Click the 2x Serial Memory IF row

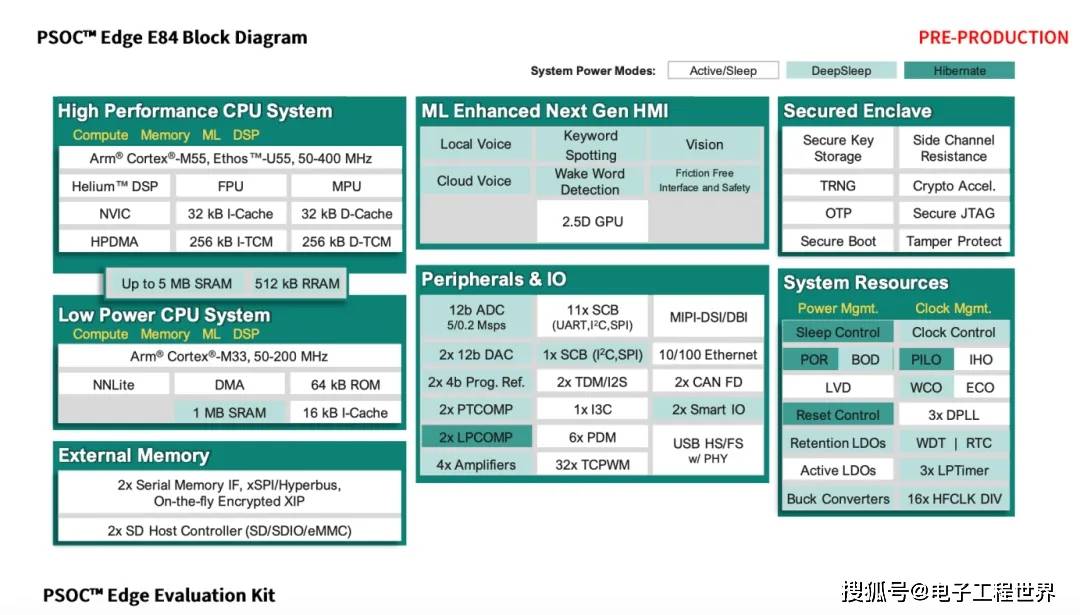coord(229,492)
